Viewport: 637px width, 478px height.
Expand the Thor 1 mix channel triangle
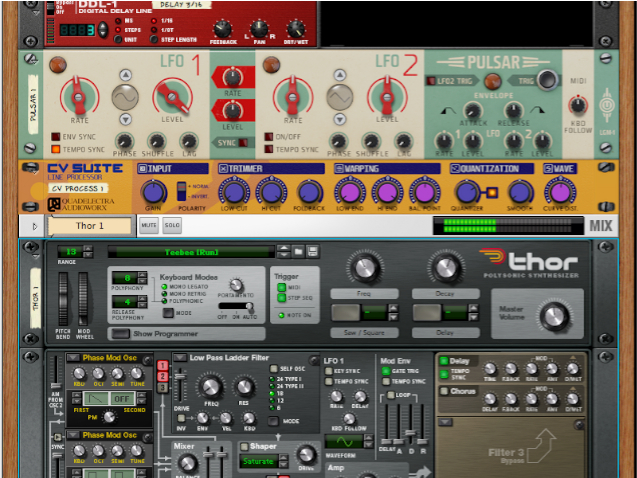37,226
